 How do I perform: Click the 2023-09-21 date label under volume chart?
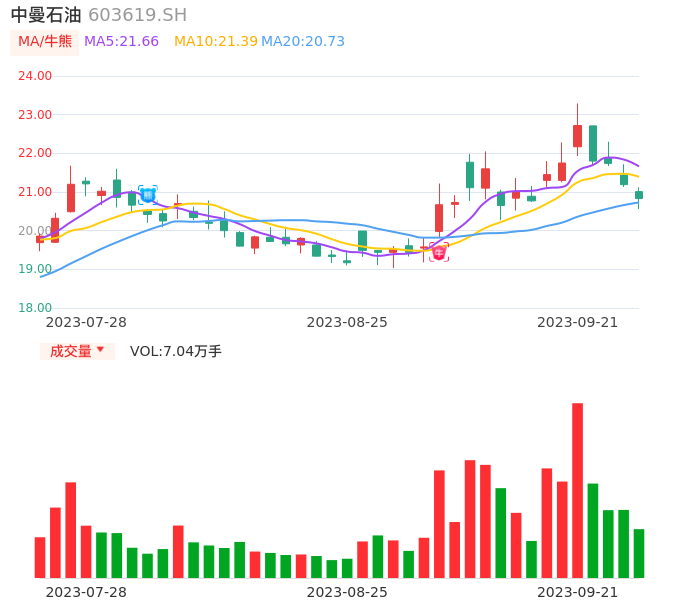(578, 592)
